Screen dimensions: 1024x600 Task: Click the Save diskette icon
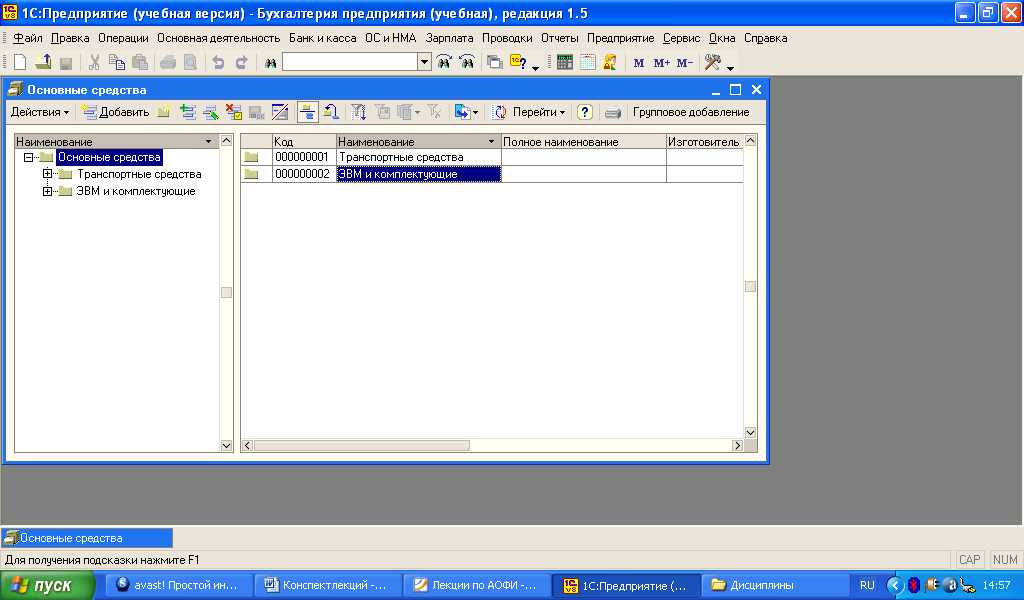click(x=65, y=63)
